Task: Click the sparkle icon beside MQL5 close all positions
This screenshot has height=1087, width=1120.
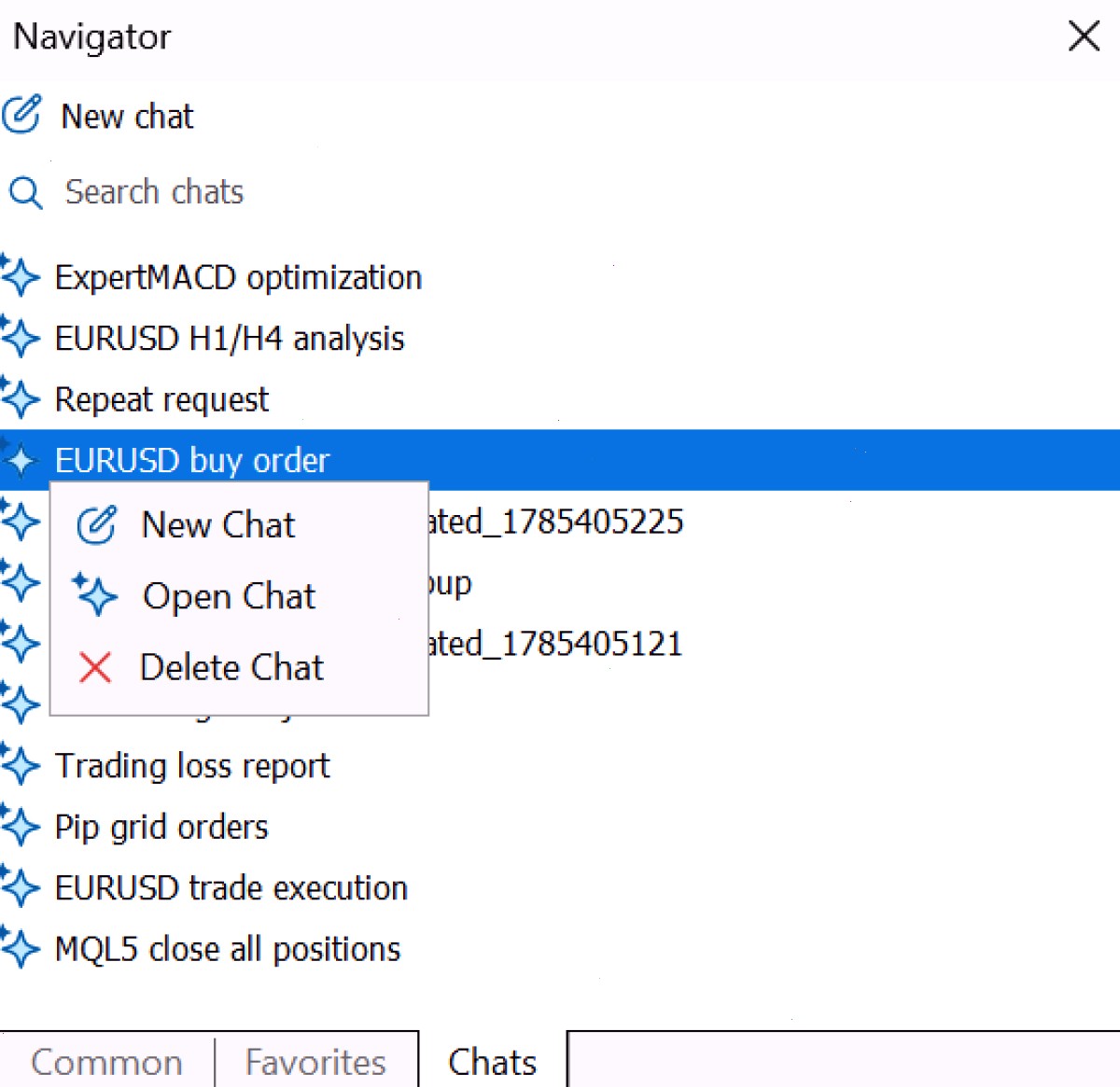Action: 20,948
